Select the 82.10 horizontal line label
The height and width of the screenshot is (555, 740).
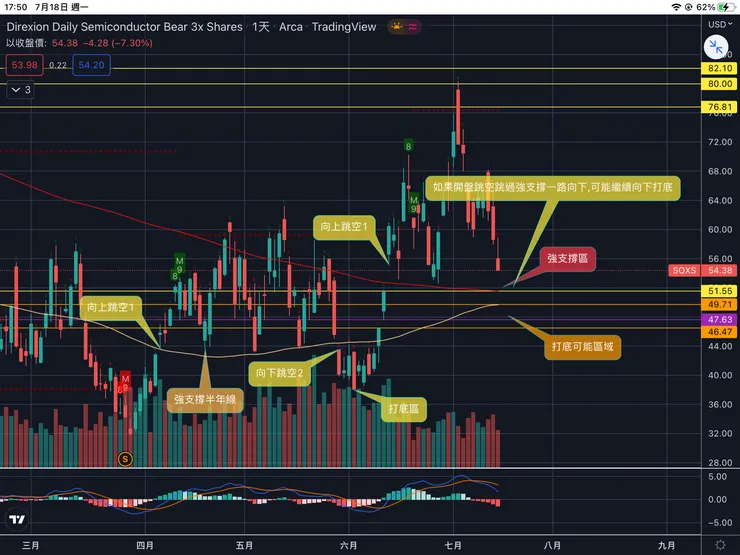(x=720, y=68)
